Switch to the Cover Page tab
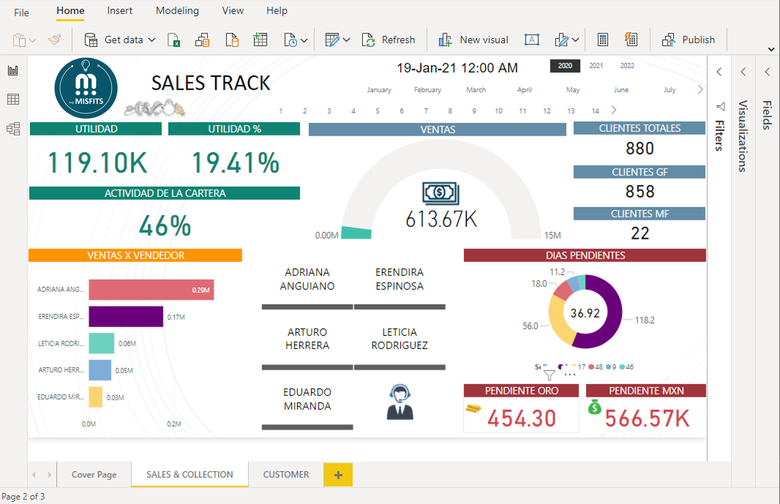 (x=94, y=475)
